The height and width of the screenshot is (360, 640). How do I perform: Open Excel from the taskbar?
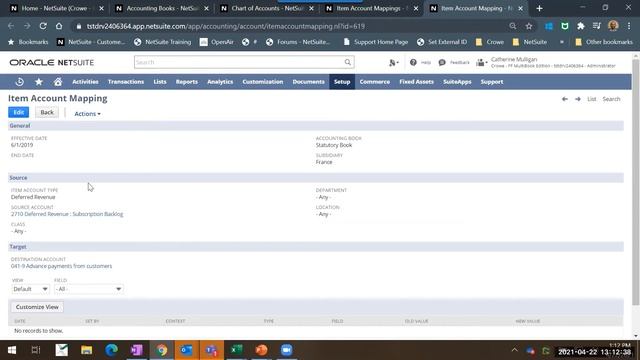(236, 350)
